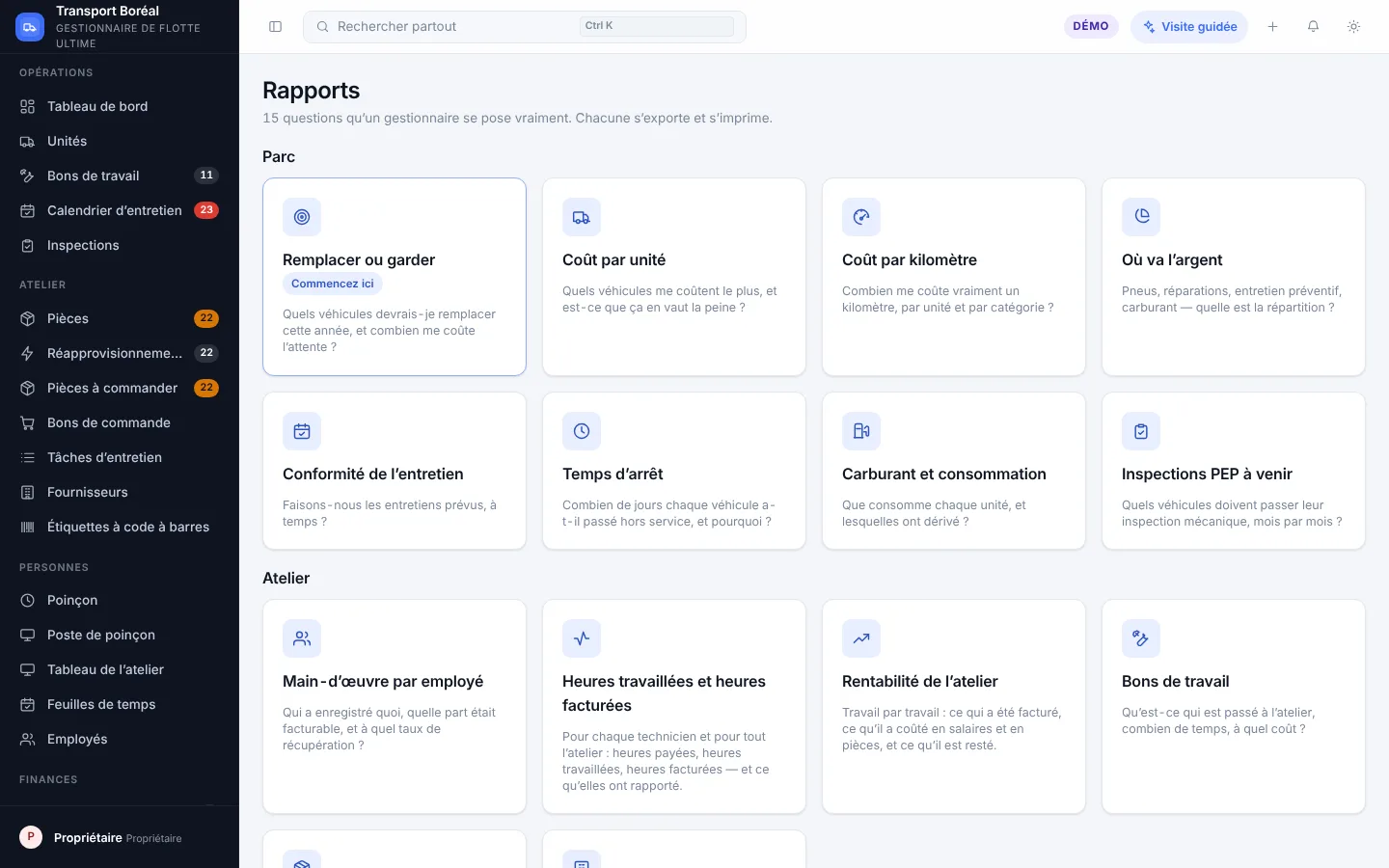Focus the Rechercher partout search field
Viewport: 1389px width, 868px height.
pos(525,27)
